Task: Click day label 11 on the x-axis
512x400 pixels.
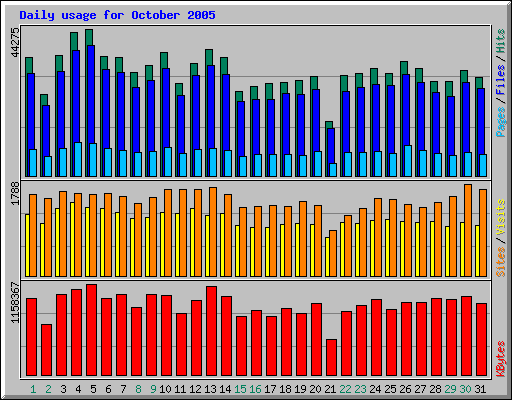Action: (x=180, y=389)
